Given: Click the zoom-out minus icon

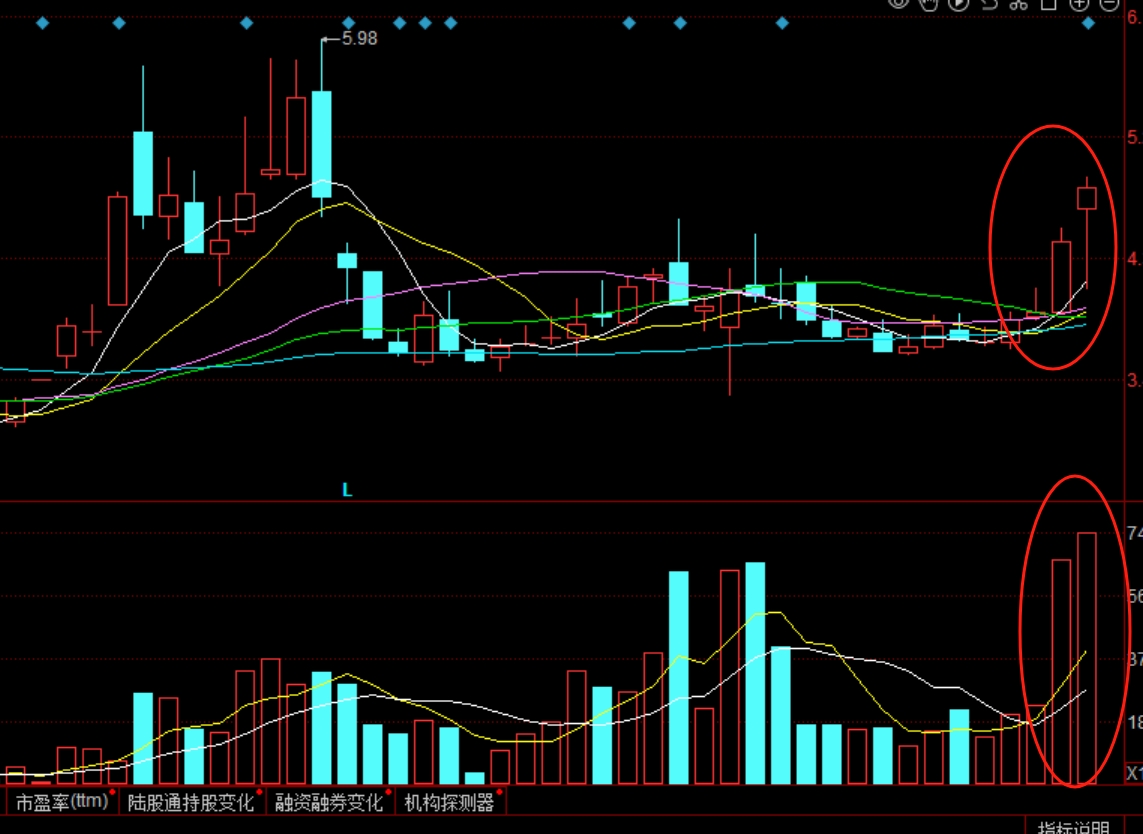Looking at the screenshot, I should click(x=1109, y=4).
